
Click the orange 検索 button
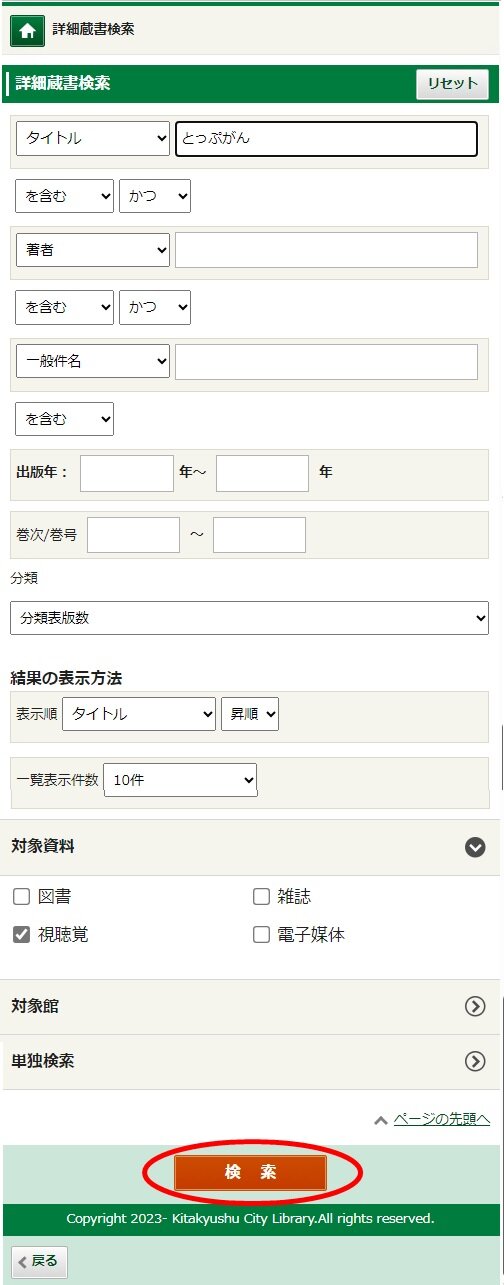tap(251, 1173)
